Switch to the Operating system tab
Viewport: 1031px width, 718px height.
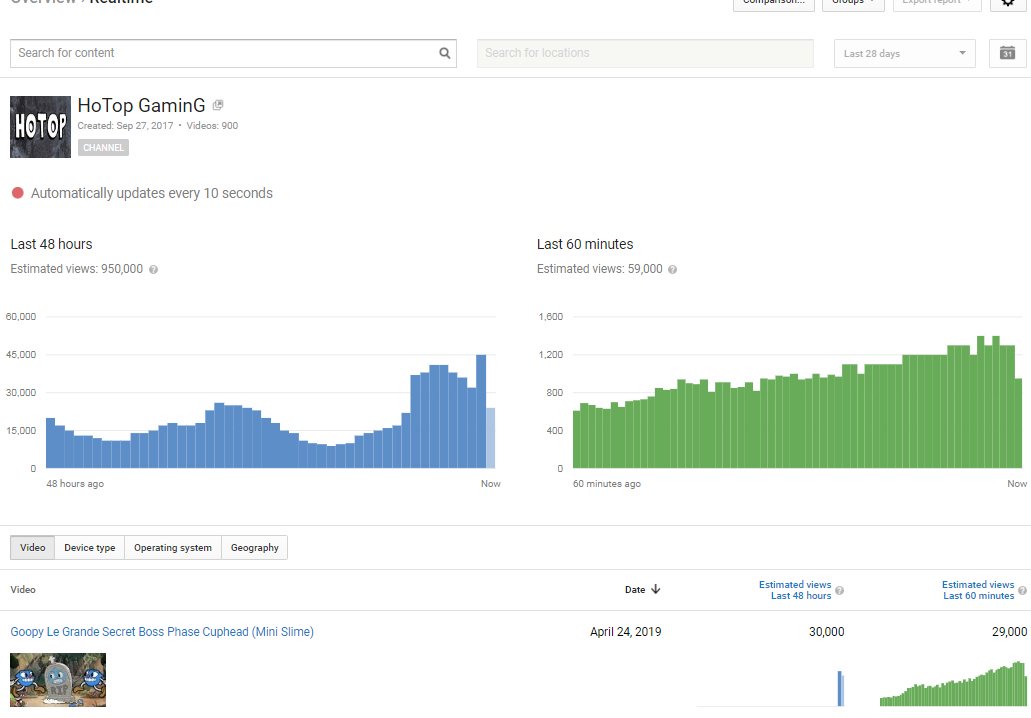pyautogui.click(x=173, y=548)
